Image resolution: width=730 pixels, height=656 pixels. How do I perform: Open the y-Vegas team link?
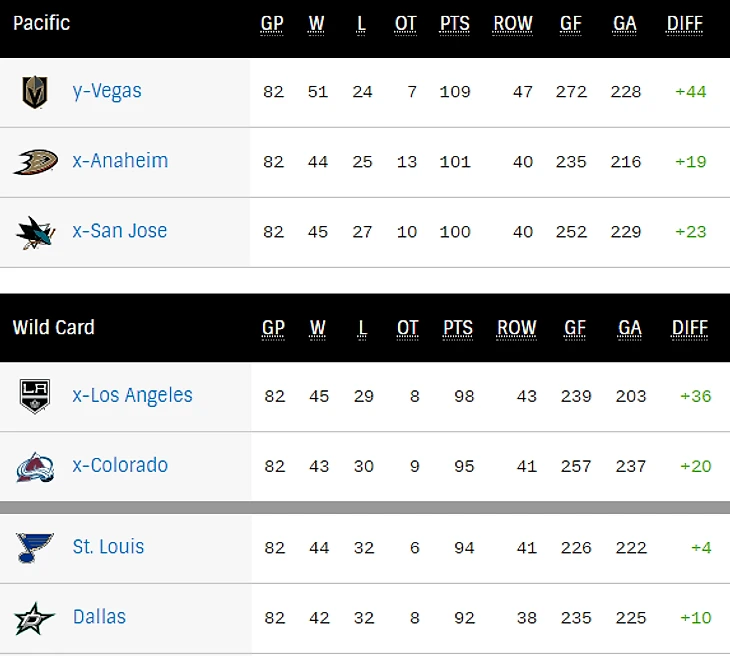coord(107,91)
